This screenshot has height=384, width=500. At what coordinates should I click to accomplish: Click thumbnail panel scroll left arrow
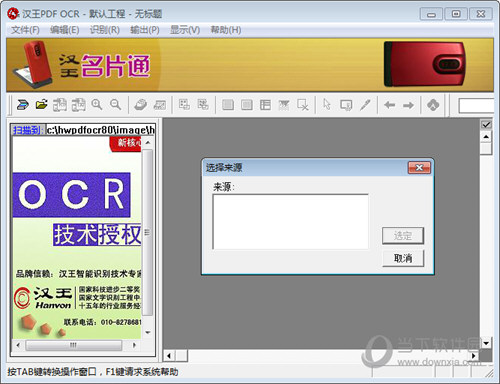click(18, 345)
